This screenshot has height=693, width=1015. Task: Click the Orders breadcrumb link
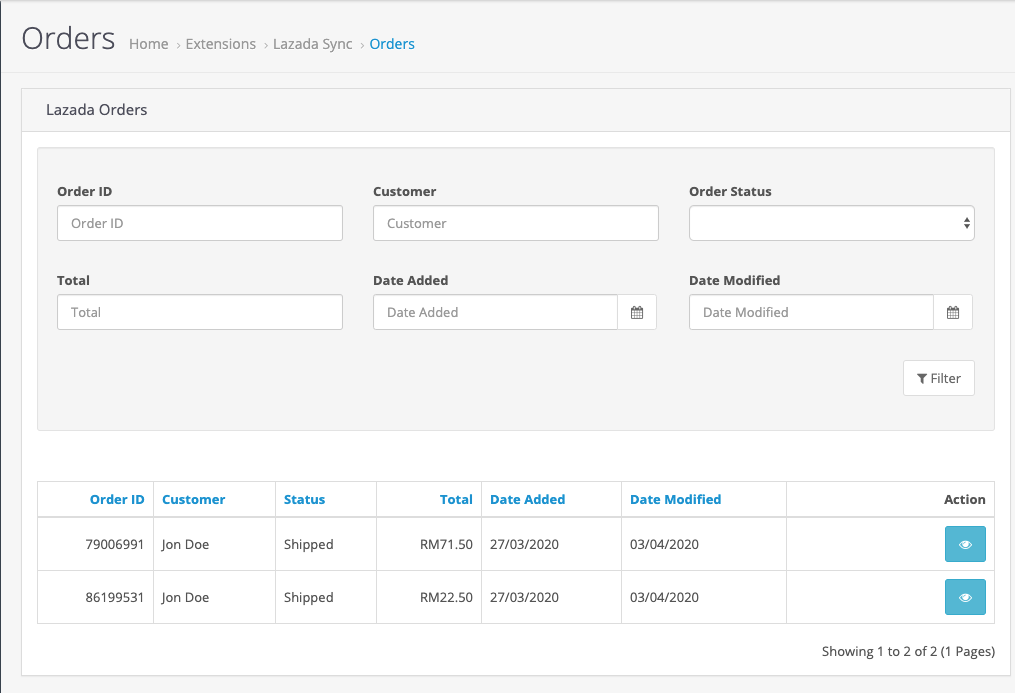pyautogui.click(x=392, y=44)
